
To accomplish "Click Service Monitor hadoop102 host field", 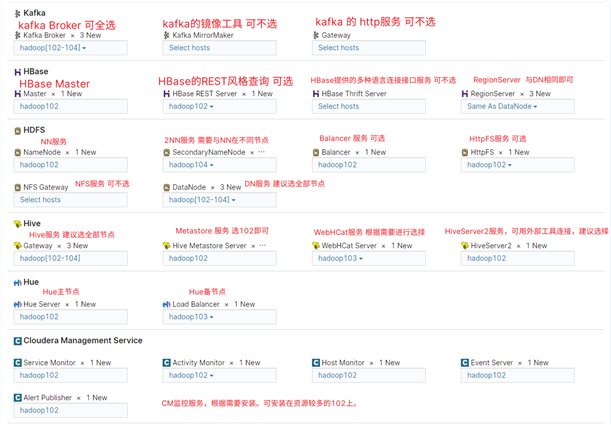I will [71, 375].
